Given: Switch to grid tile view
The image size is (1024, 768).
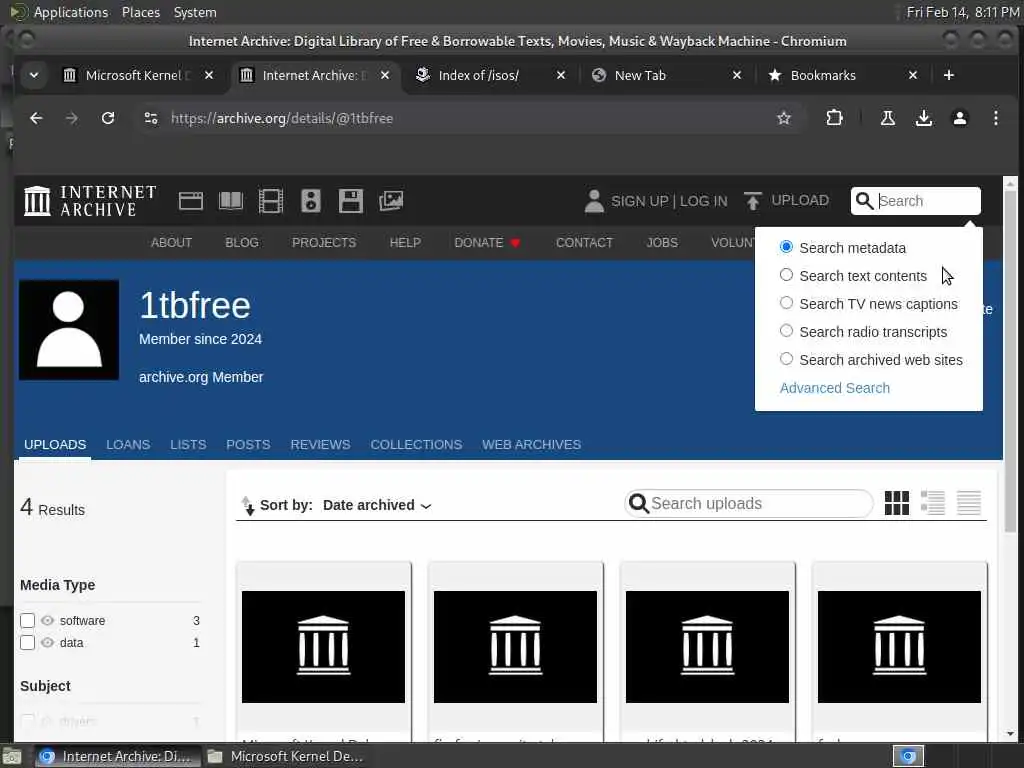Looking at the screenshot, I should [x=897, y=503].
